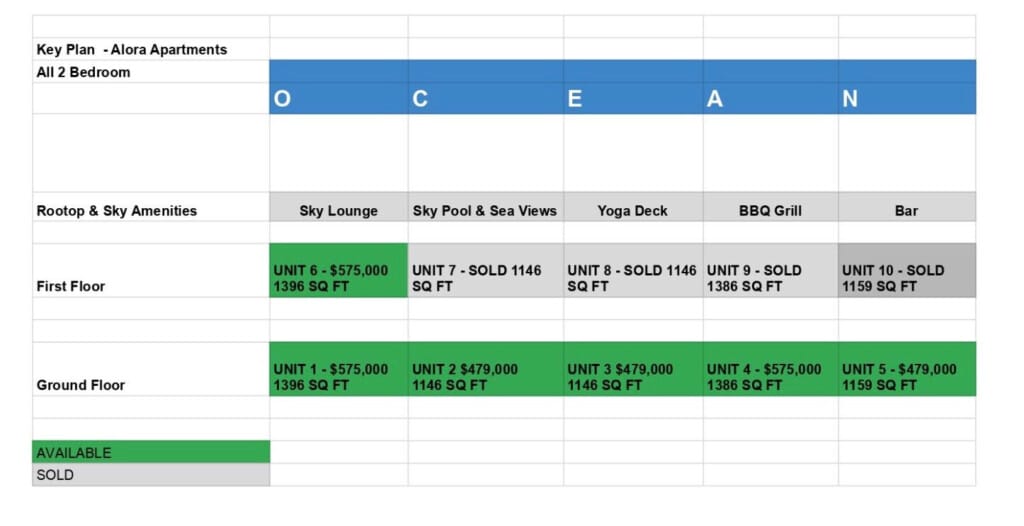Viewport: 1024px width, 526px height.
Task: Select the Sky Lounge cell
Action: coord(338,211)
